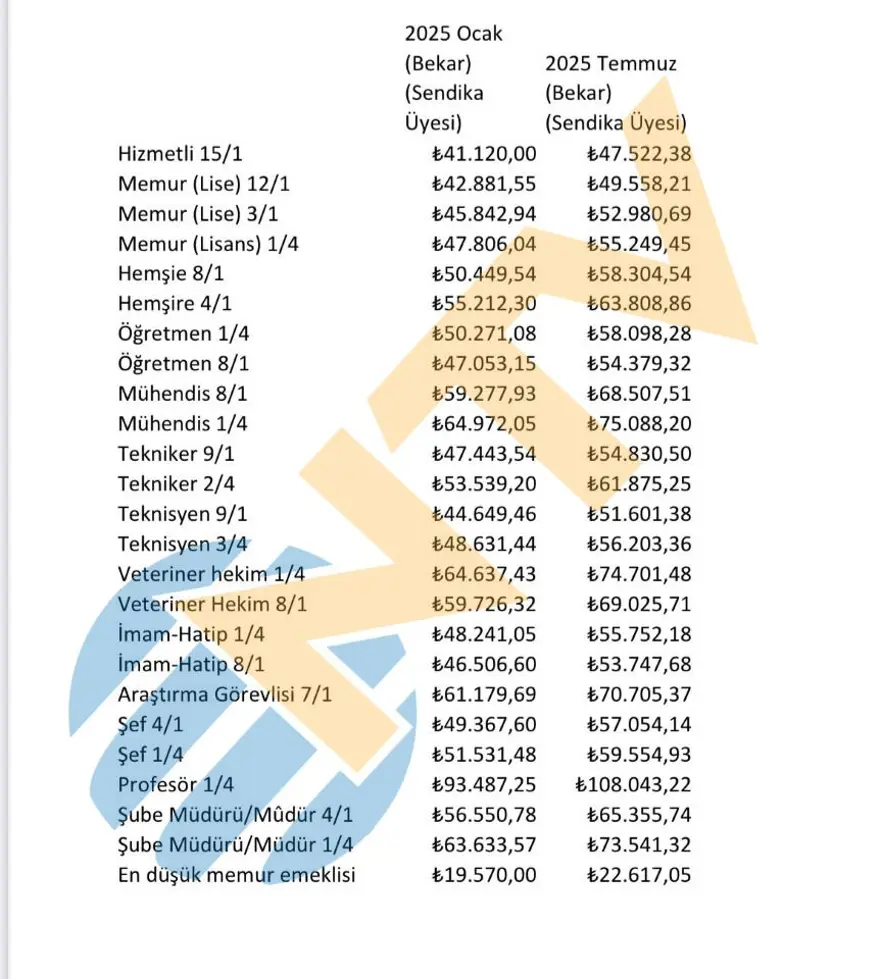Viewport: 880px width, 979px height.
Task: Select the "Hemşire 4/1" row label
Action: [177, 304]
